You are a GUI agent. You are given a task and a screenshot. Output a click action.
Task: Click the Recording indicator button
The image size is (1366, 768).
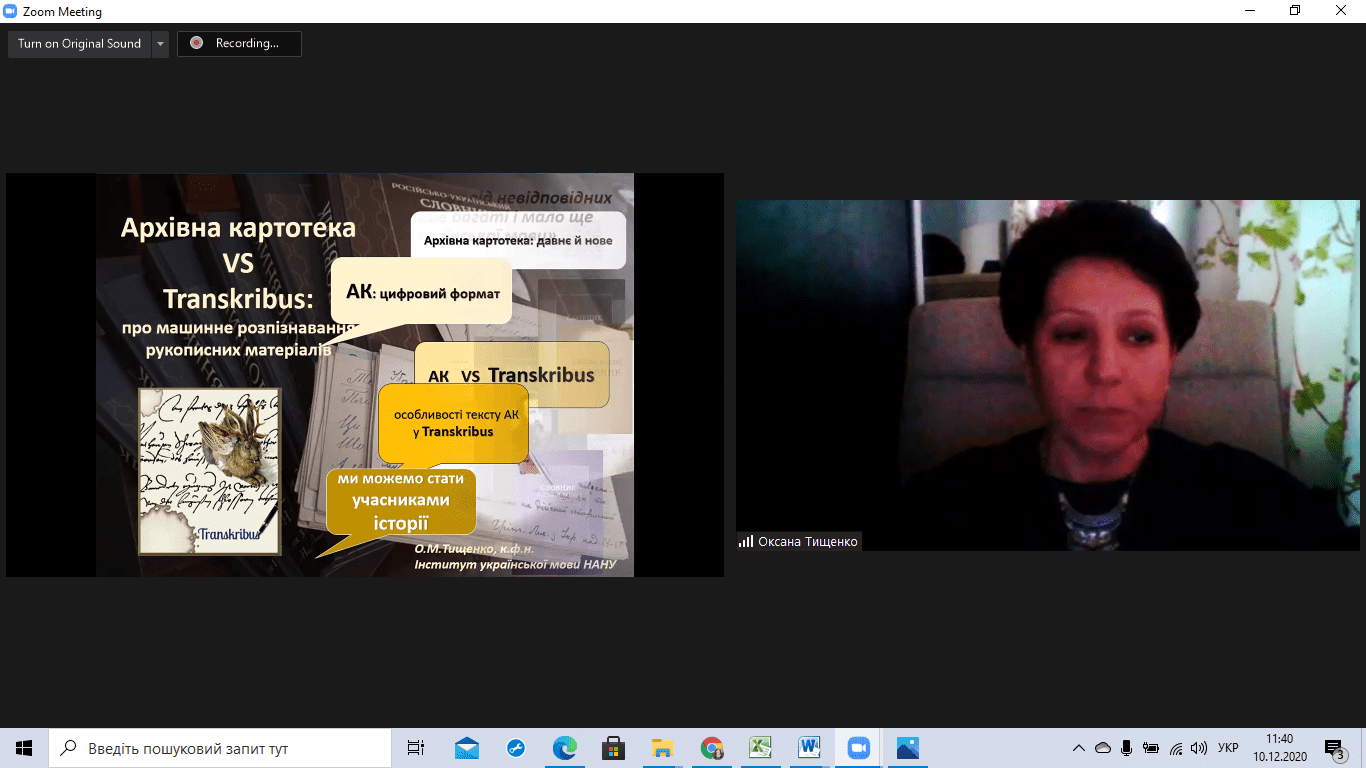pyautogui.click(x=239, y=44)
